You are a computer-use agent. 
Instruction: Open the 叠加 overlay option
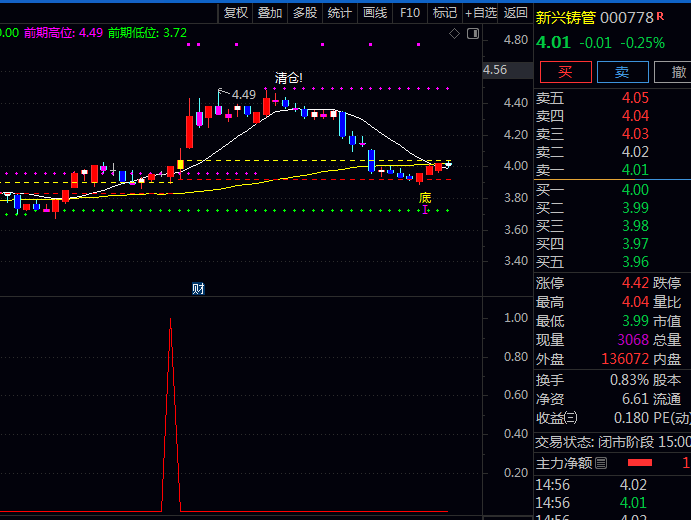click(x=270, y=13)
